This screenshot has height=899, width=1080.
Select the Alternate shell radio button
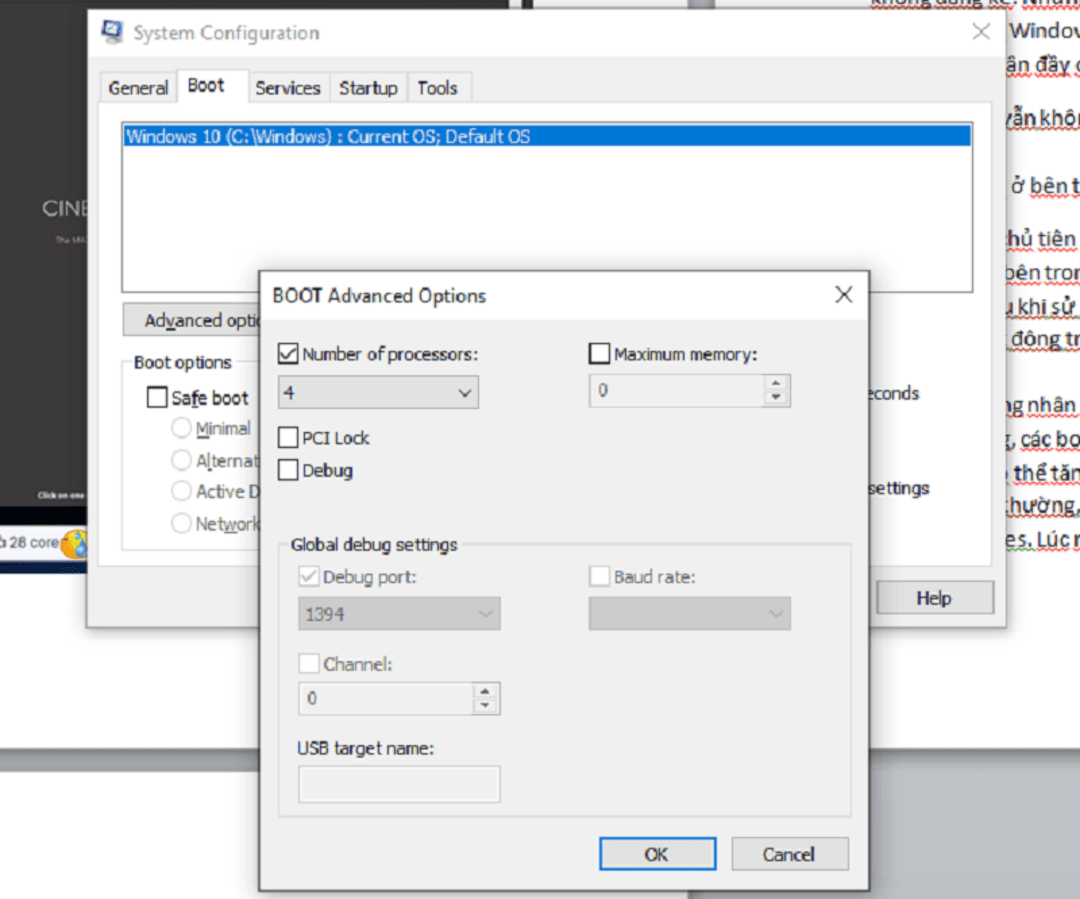[181, 459]
